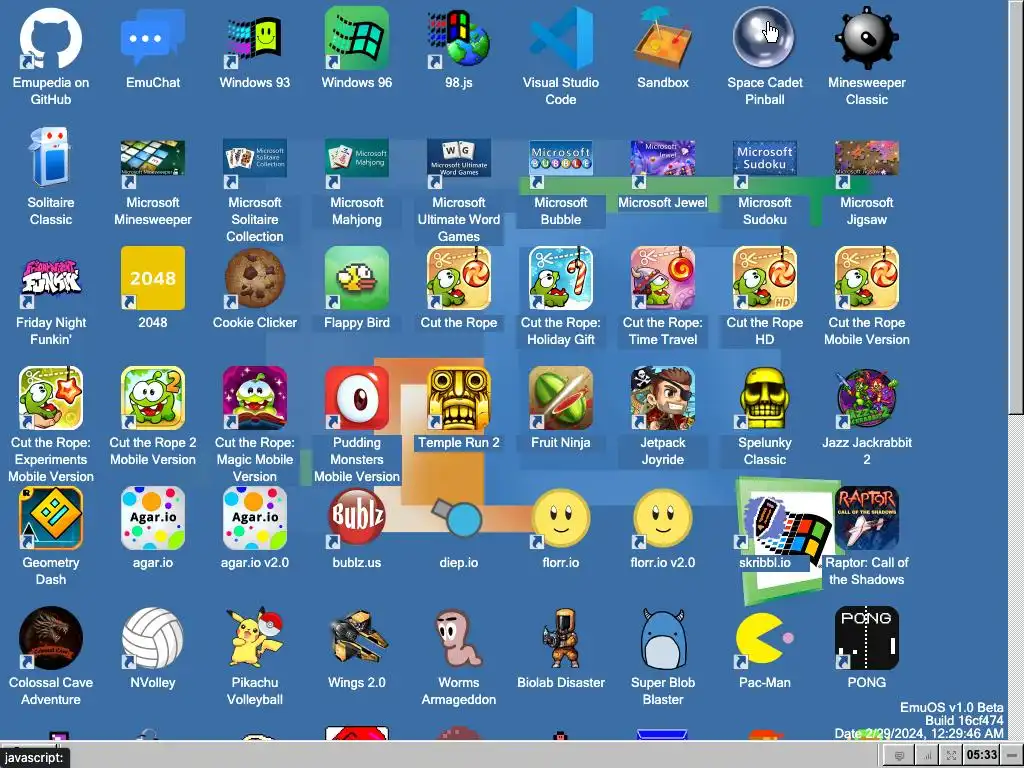This screenshot has height=768, width=1024.
Task: Click the taskbar signal bars icon
Action: click(927, 756)
